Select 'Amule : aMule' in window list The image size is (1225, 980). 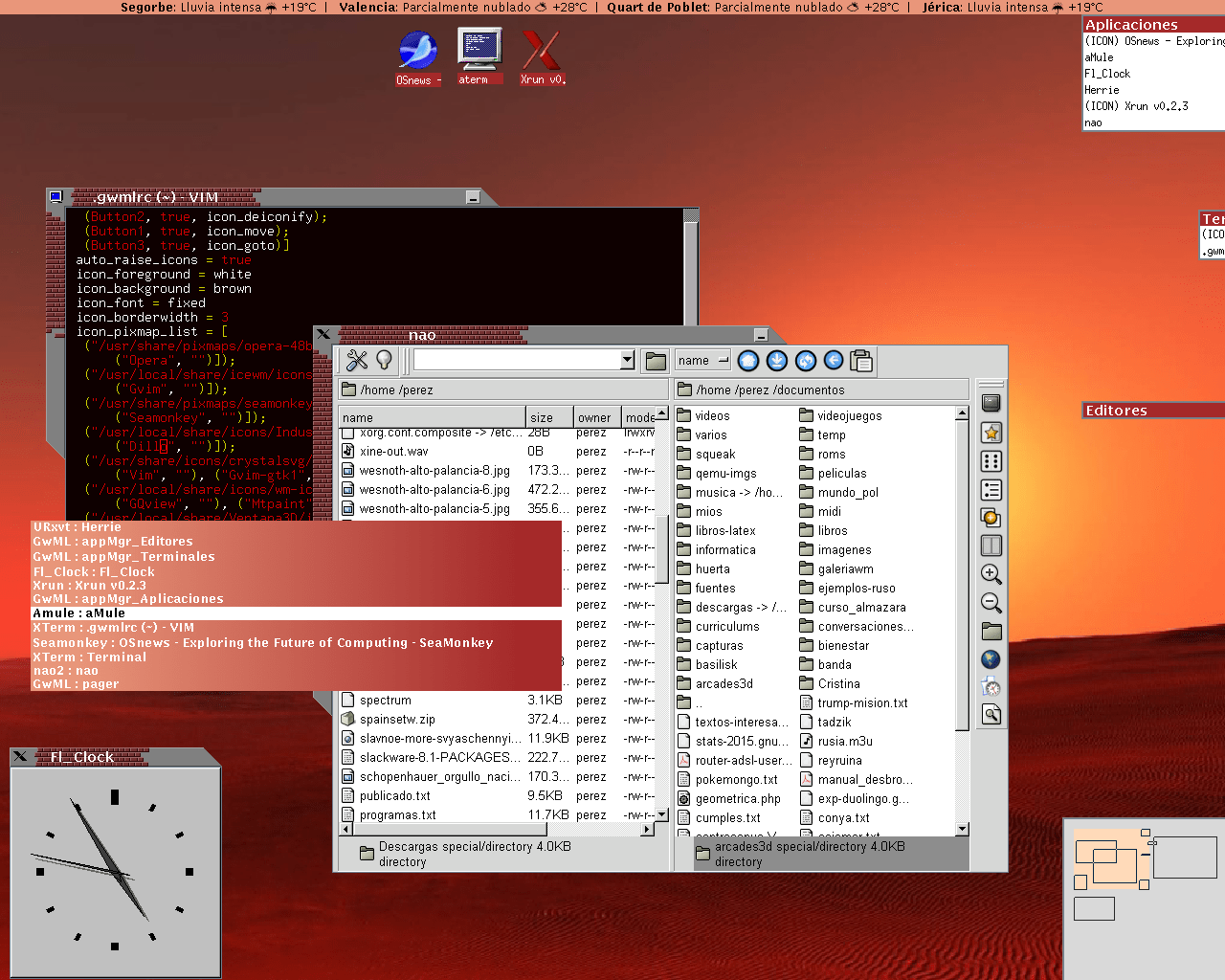[78, 613]
